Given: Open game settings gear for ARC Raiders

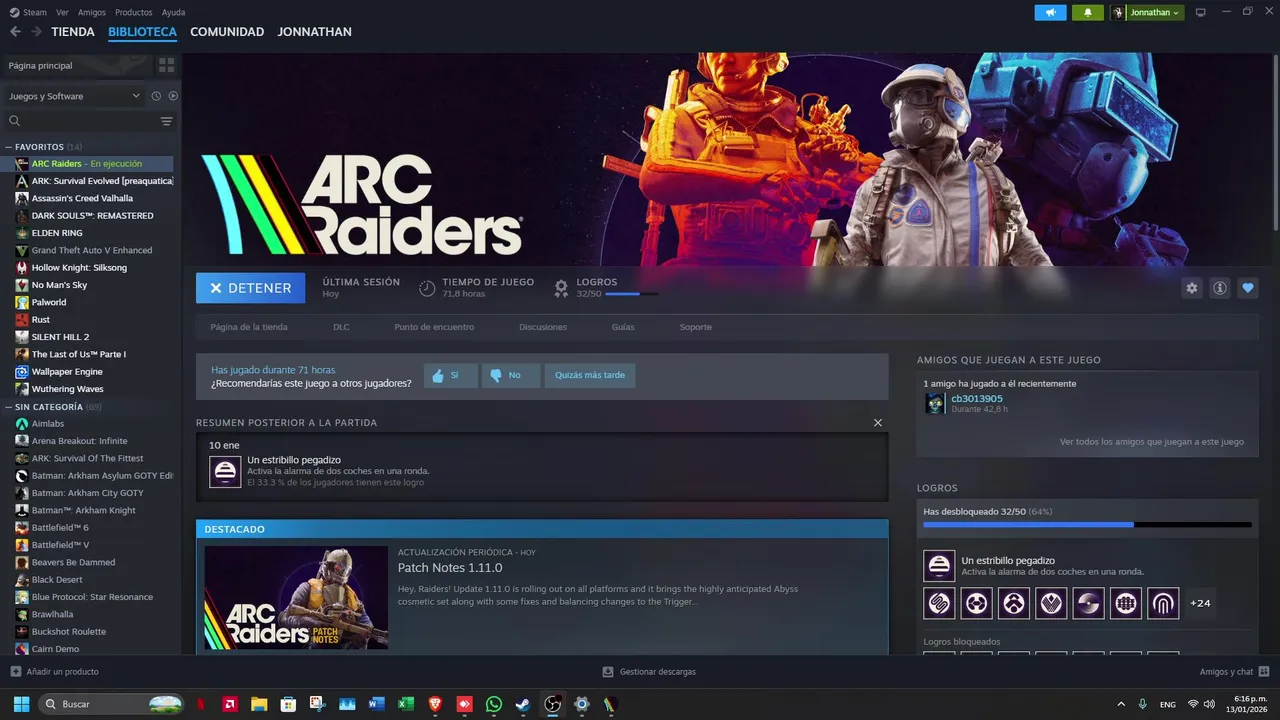Looking at the screenshot, I should (x=1191, y=288).
